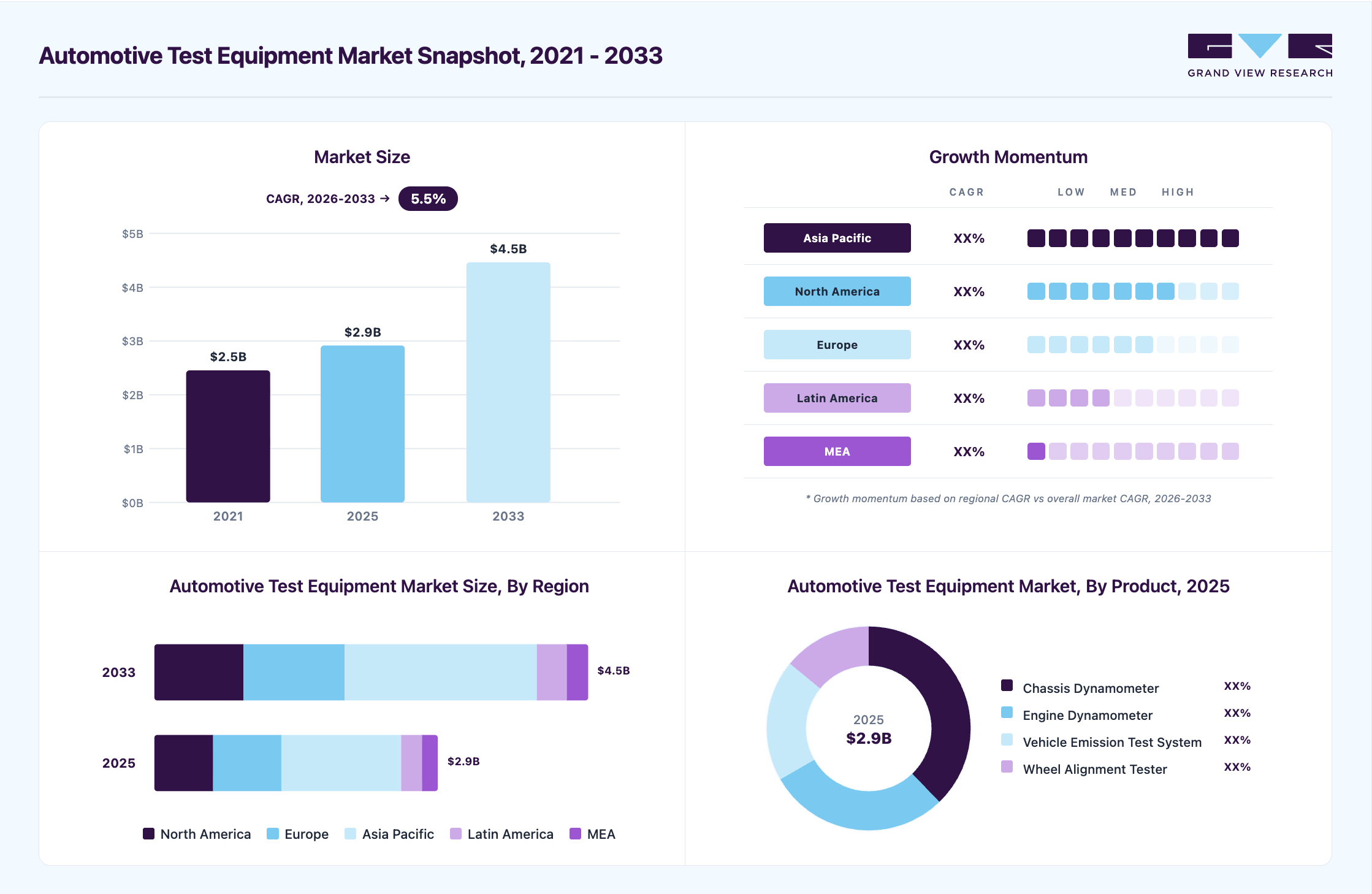This screenshot has width=1372, height=894.
Task: Click the Europe segment of 2033 bar
Action: point(294,672)
